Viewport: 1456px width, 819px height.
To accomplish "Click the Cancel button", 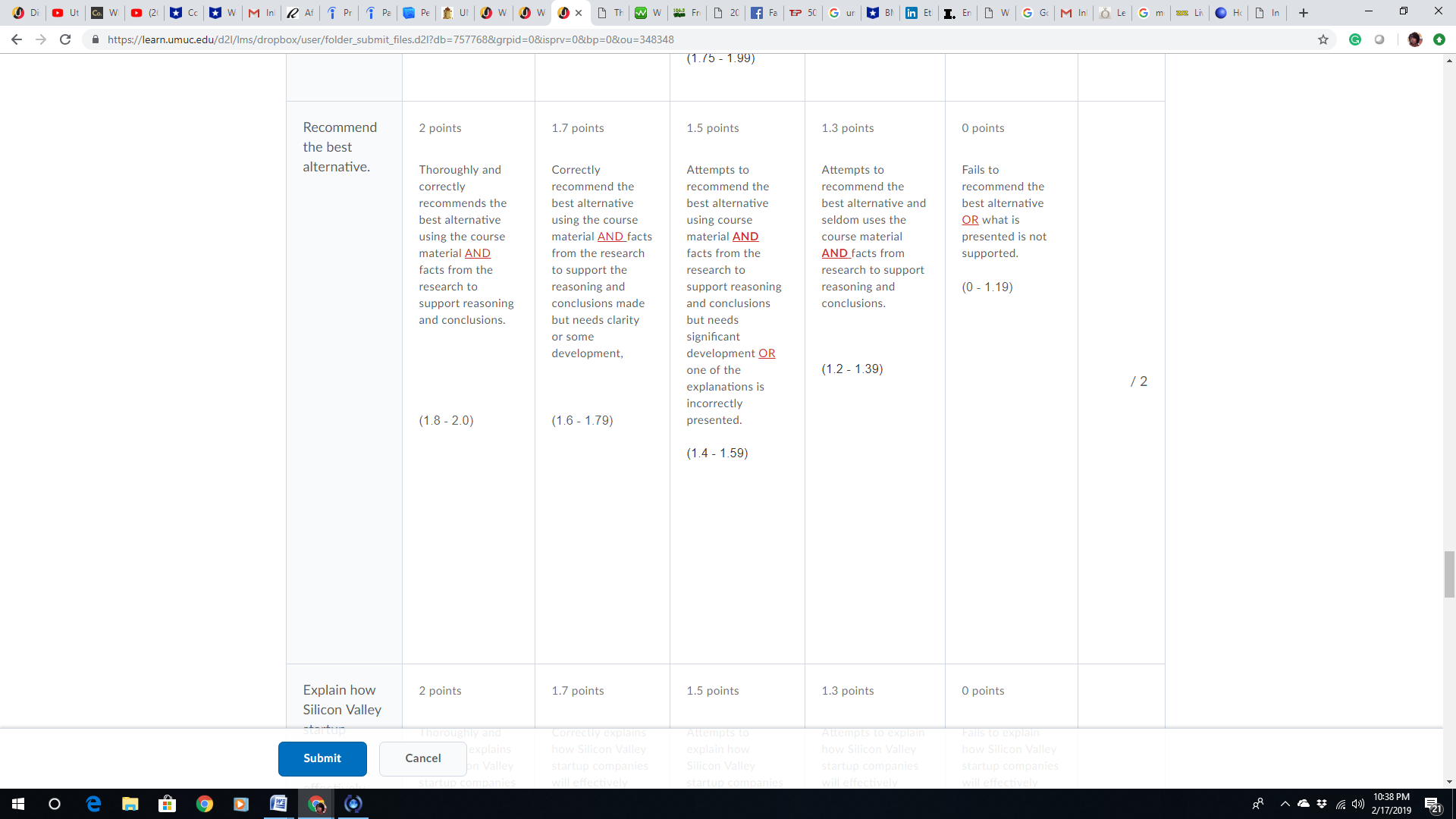I will pos(422,758).
